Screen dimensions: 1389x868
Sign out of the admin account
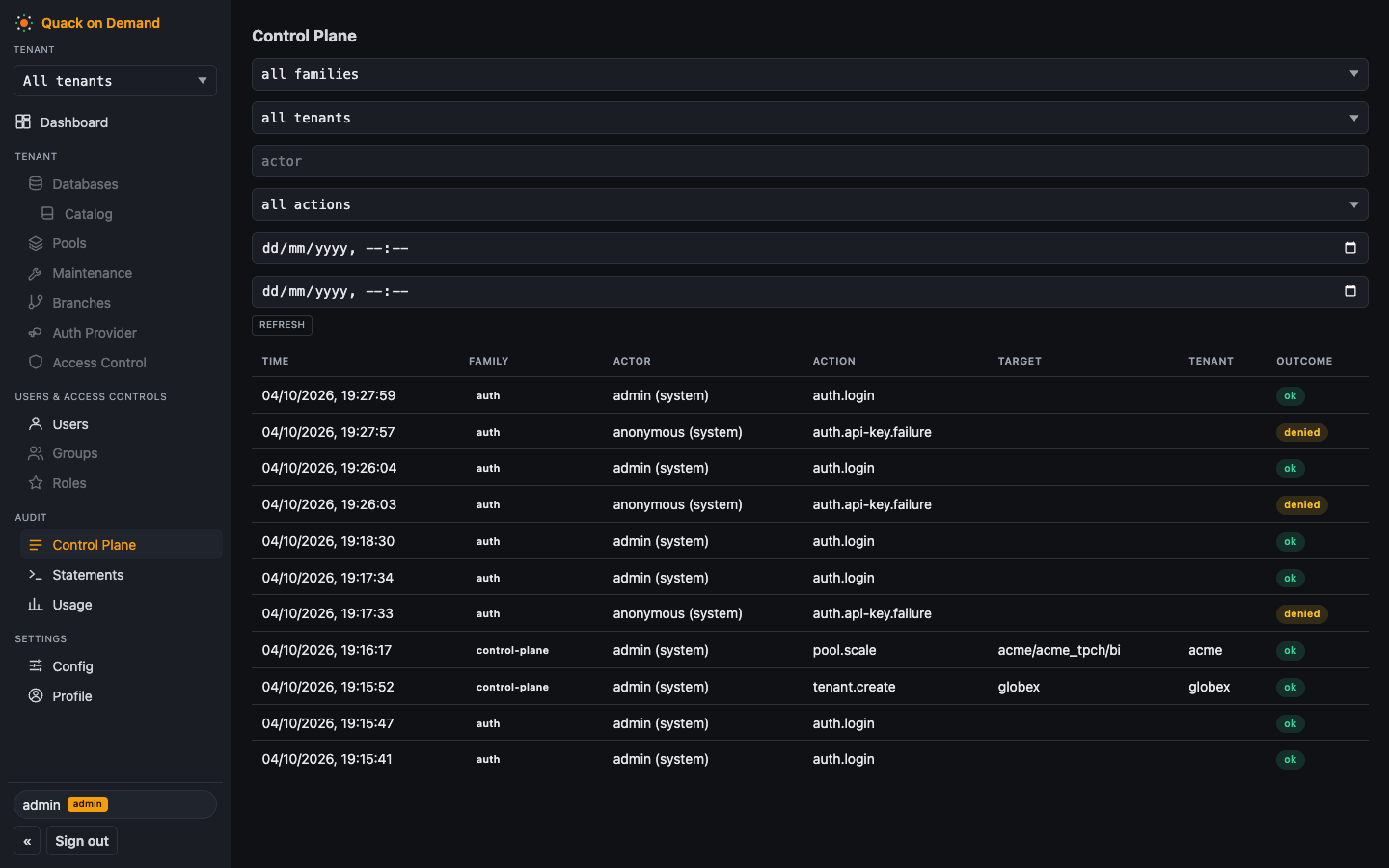click(82, 841)
